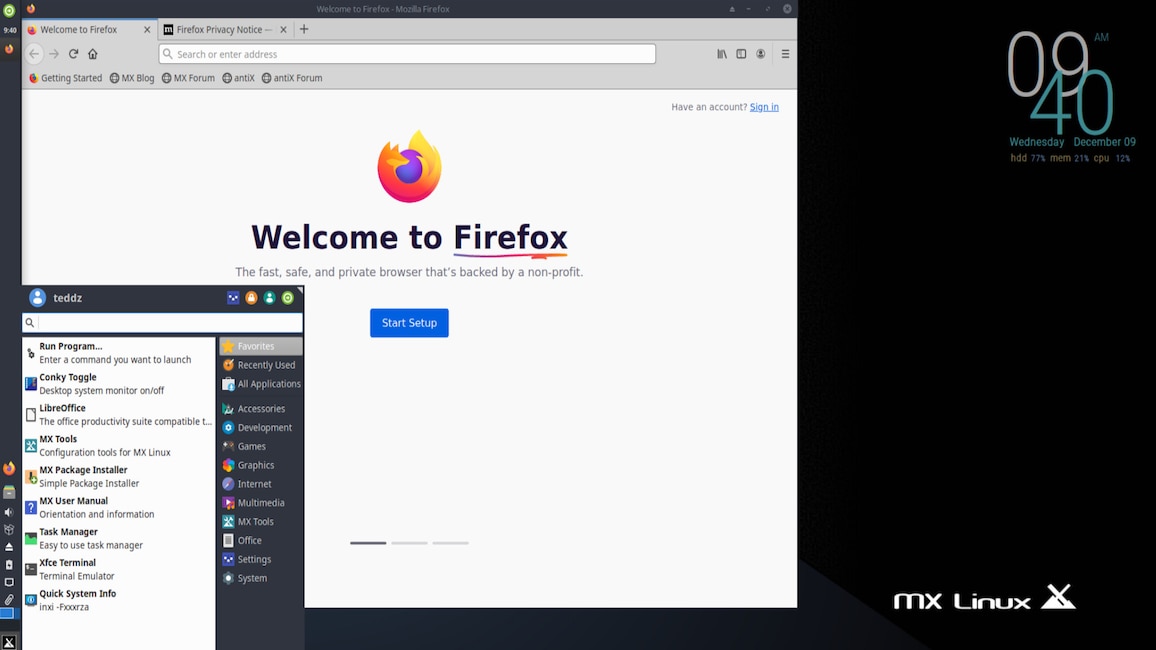Open the Firefox account icon in toolbar
Screen dimensions: 1156x650
coord(760,53)
